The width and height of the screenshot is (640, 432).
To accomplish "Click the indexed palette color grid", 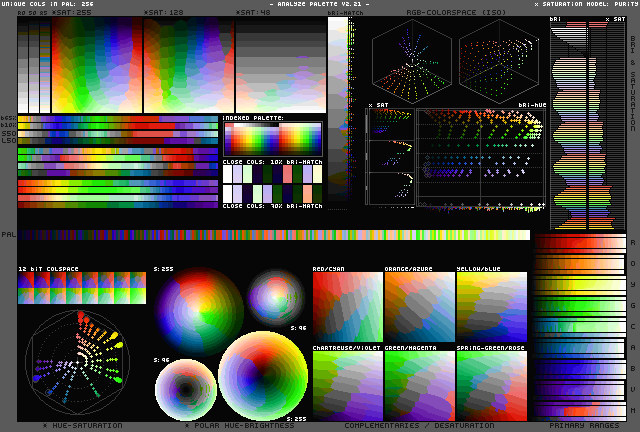I will point(272,137).
